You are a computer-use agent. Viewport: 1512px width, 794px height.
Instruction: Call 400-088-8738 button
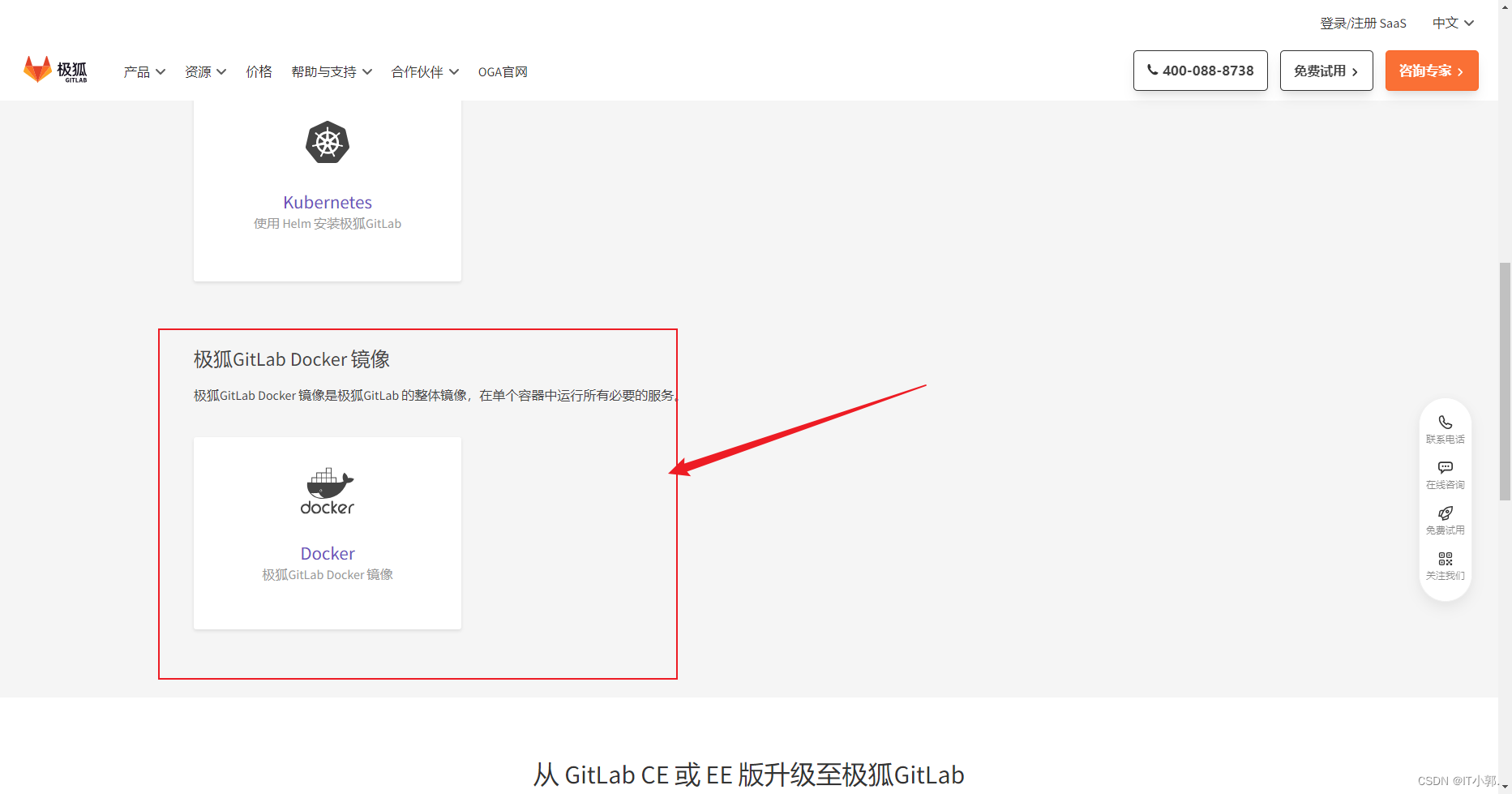[1200, 71]
